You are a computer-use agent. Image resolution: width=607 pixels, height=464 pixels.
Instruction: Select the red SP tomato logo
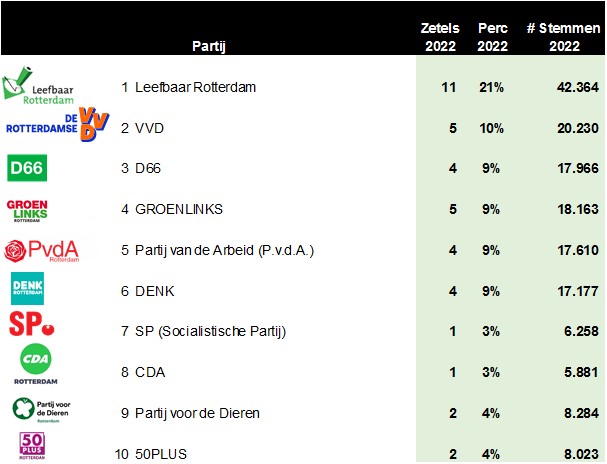tap(32, 324)
